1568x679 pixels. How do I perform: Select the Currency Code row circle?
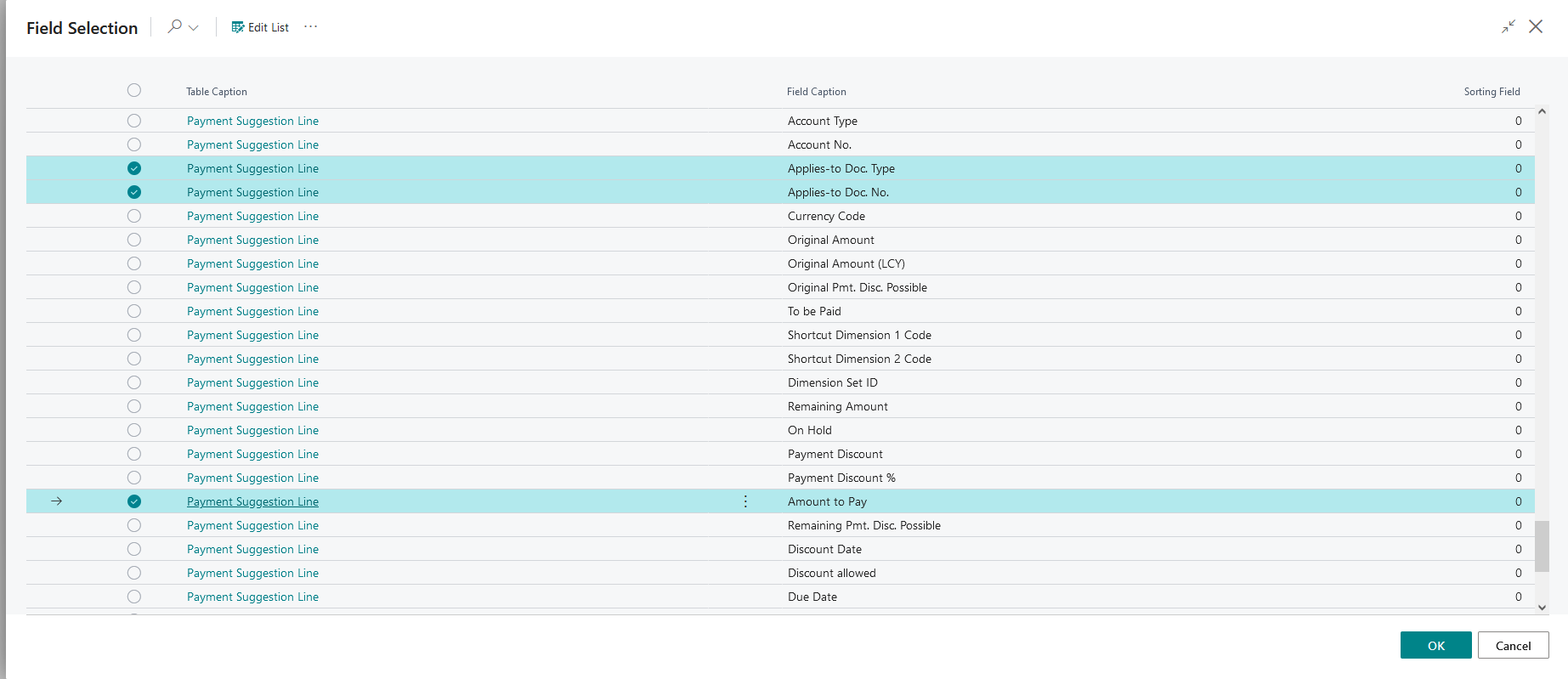tap(134, 216)
